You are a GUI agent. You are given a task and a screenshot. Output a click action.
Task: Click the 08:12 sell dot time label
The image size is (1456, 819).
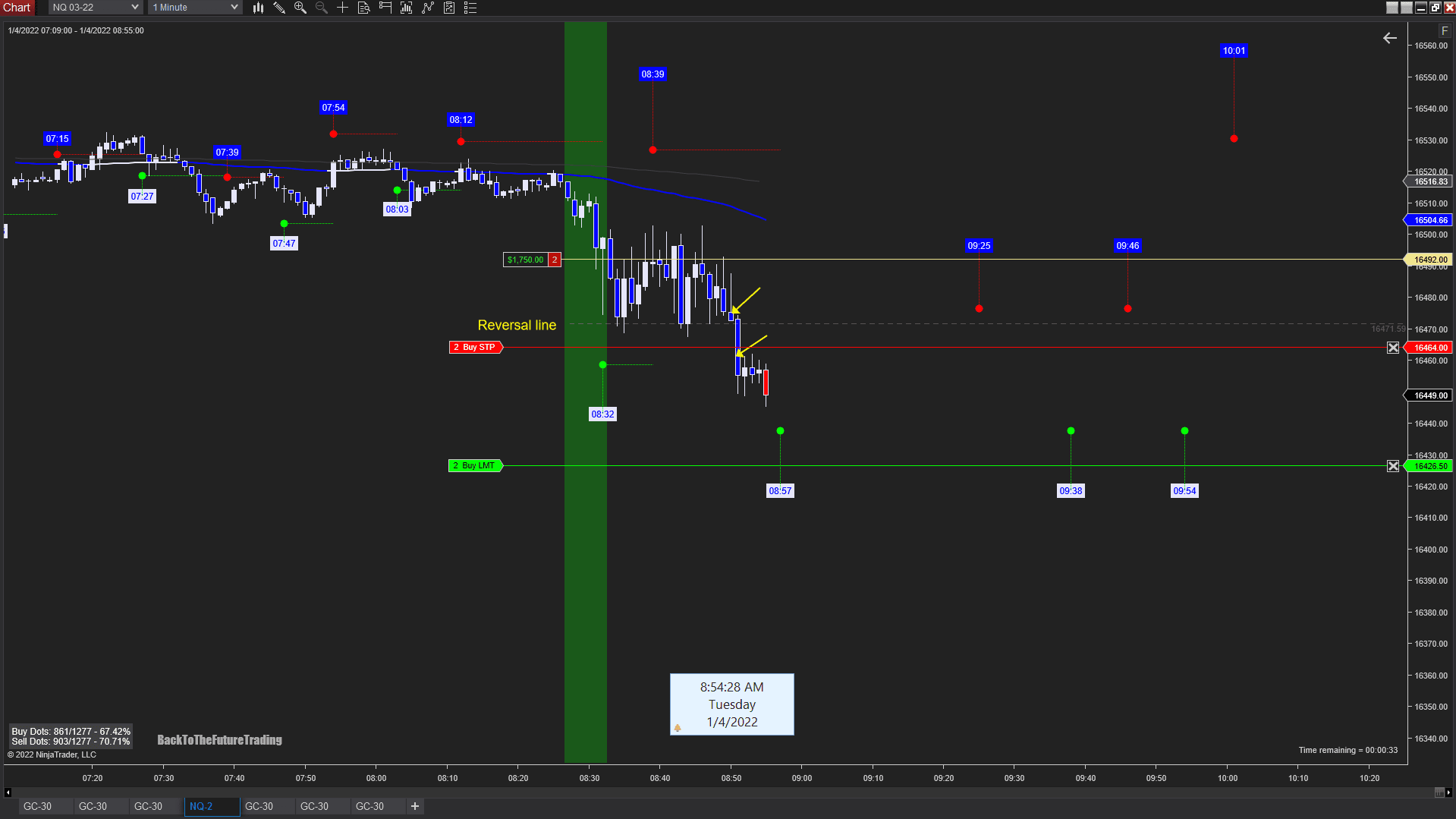point(461,120)
